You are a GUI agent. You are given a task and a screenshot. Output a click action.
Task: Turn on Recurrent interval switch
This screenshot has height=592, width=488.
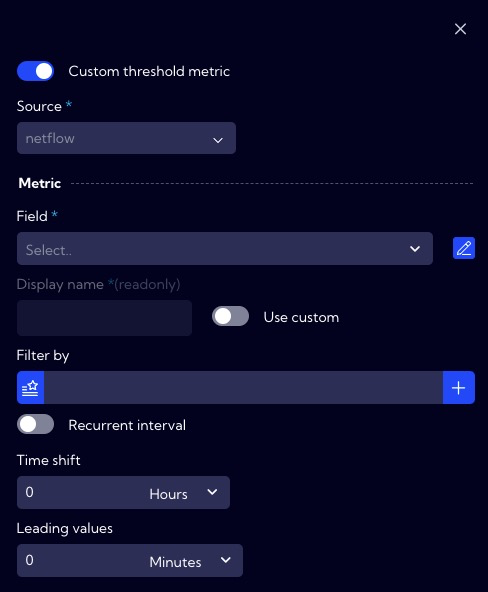(x=35, y=424)
